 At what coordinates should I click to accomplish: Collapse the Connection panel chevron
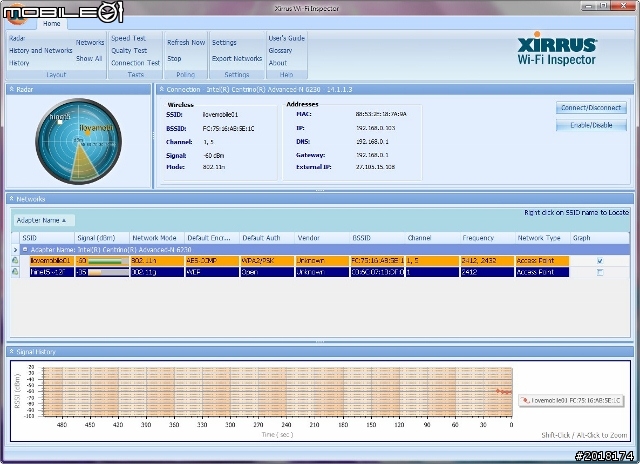point(162,89)
